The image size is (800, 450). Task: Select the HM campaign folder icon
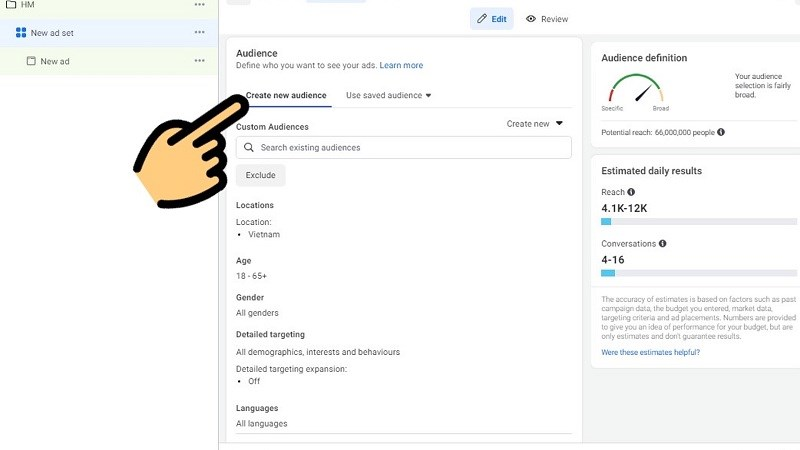(x=11, y=4)
